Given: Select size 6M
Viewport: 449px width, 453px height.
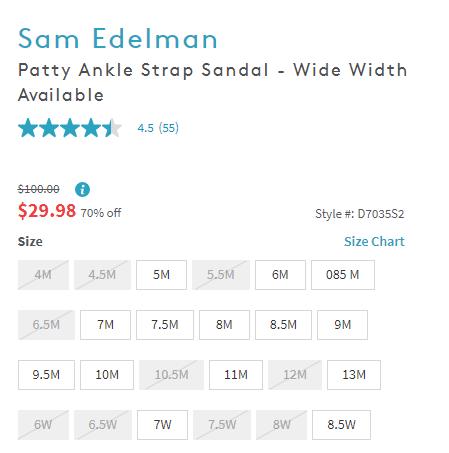Looking at the screenshot, I should pyautogui.click(x=280, y=275).
